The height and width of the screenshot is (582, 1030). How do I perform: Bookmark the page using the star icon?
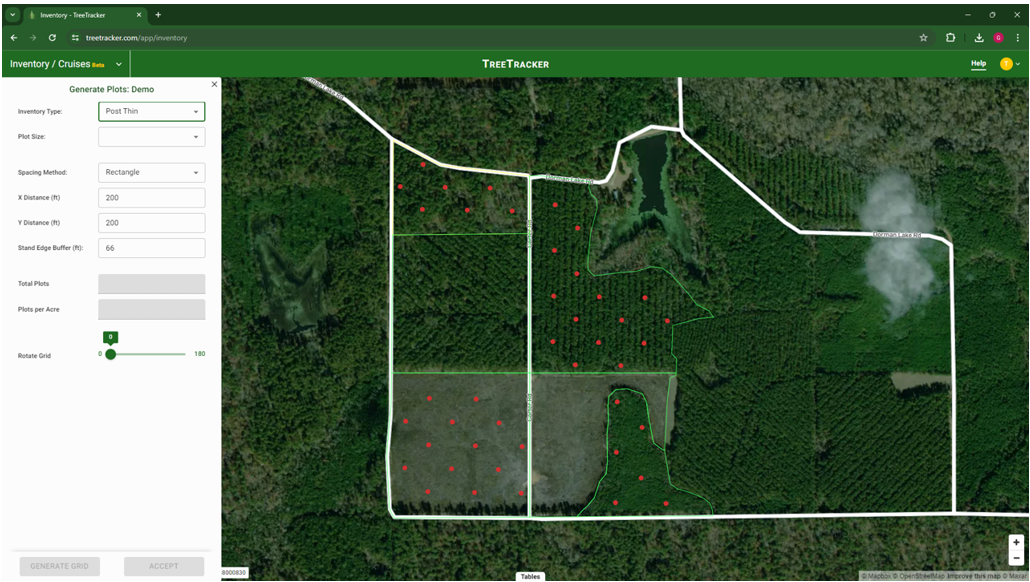(x=922, y=36)
